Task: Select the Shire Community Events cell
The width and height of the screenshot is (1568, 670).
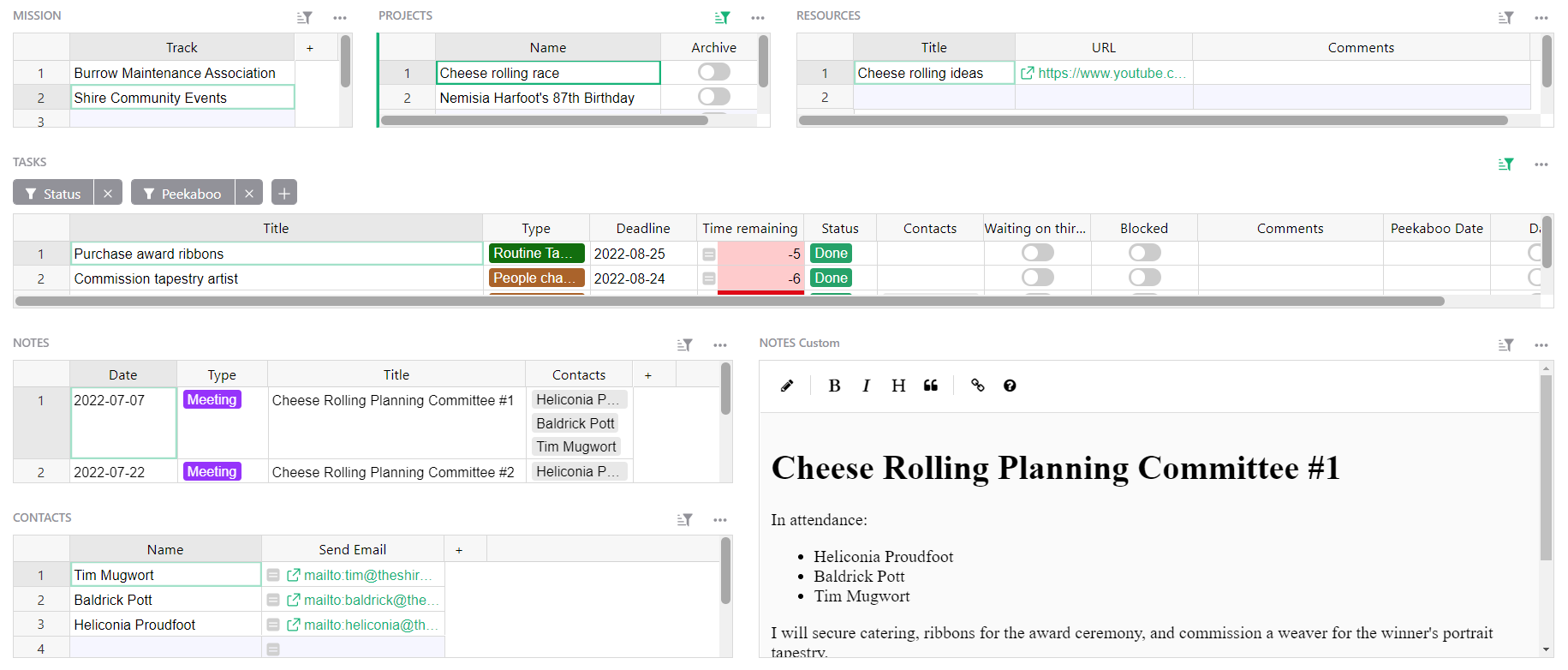Action: [182, 98]
